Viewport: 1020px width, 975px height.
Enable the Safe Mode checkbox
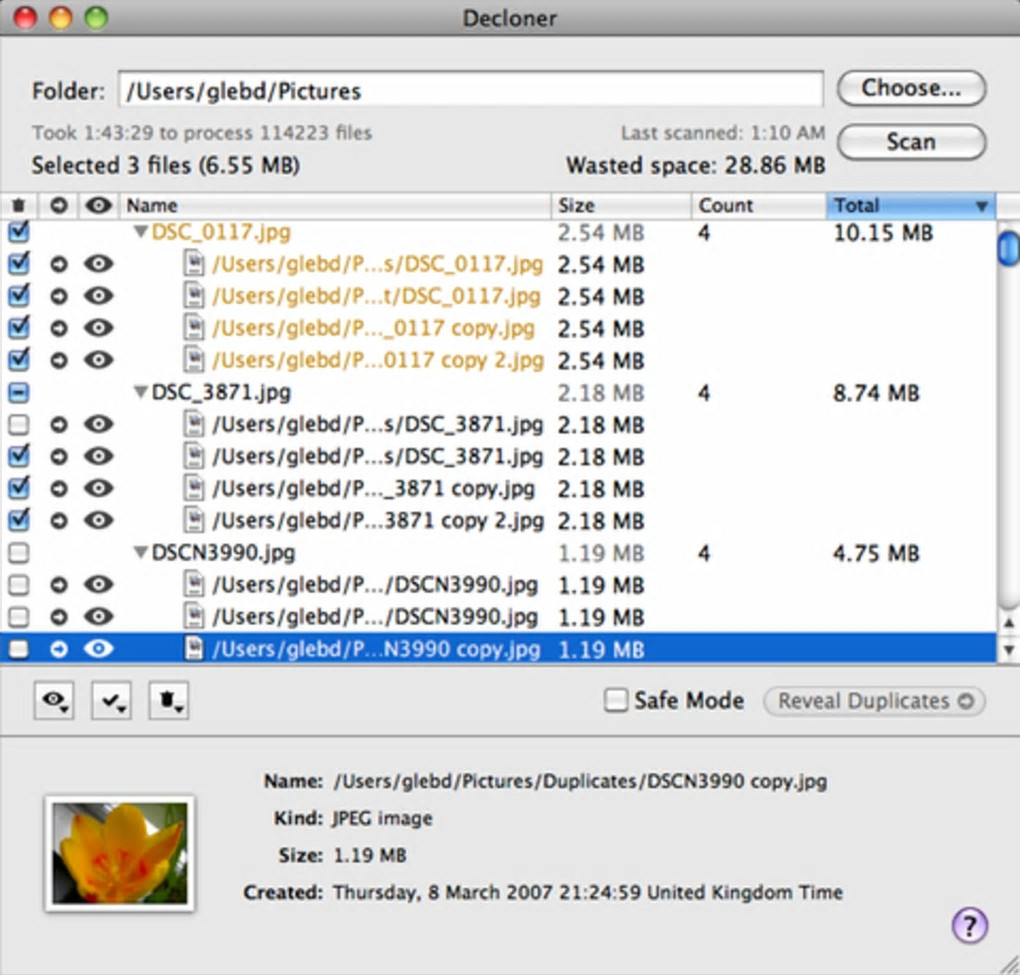point(615,701)
